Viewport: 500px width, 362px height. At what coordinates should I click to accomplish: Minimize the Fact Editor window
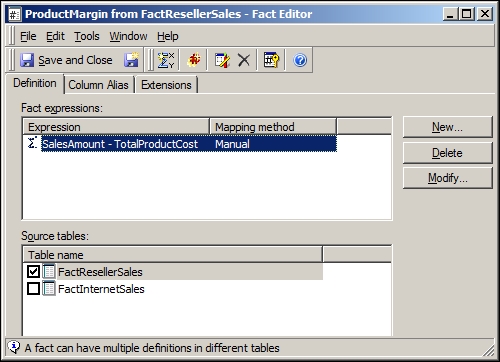pos(450,14)
